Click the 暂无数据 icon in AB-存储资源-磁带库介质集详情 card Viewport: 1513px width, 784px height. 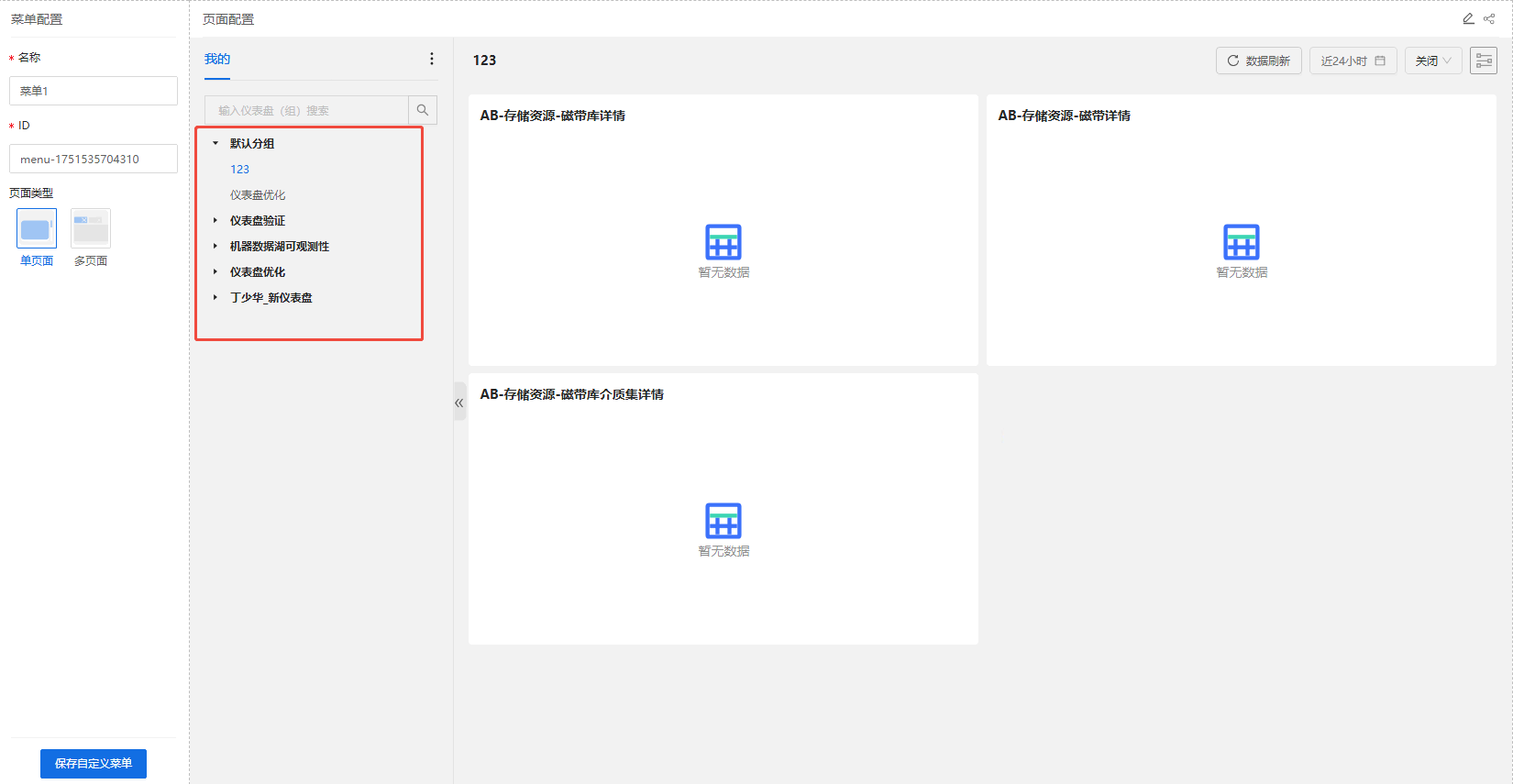723,521
